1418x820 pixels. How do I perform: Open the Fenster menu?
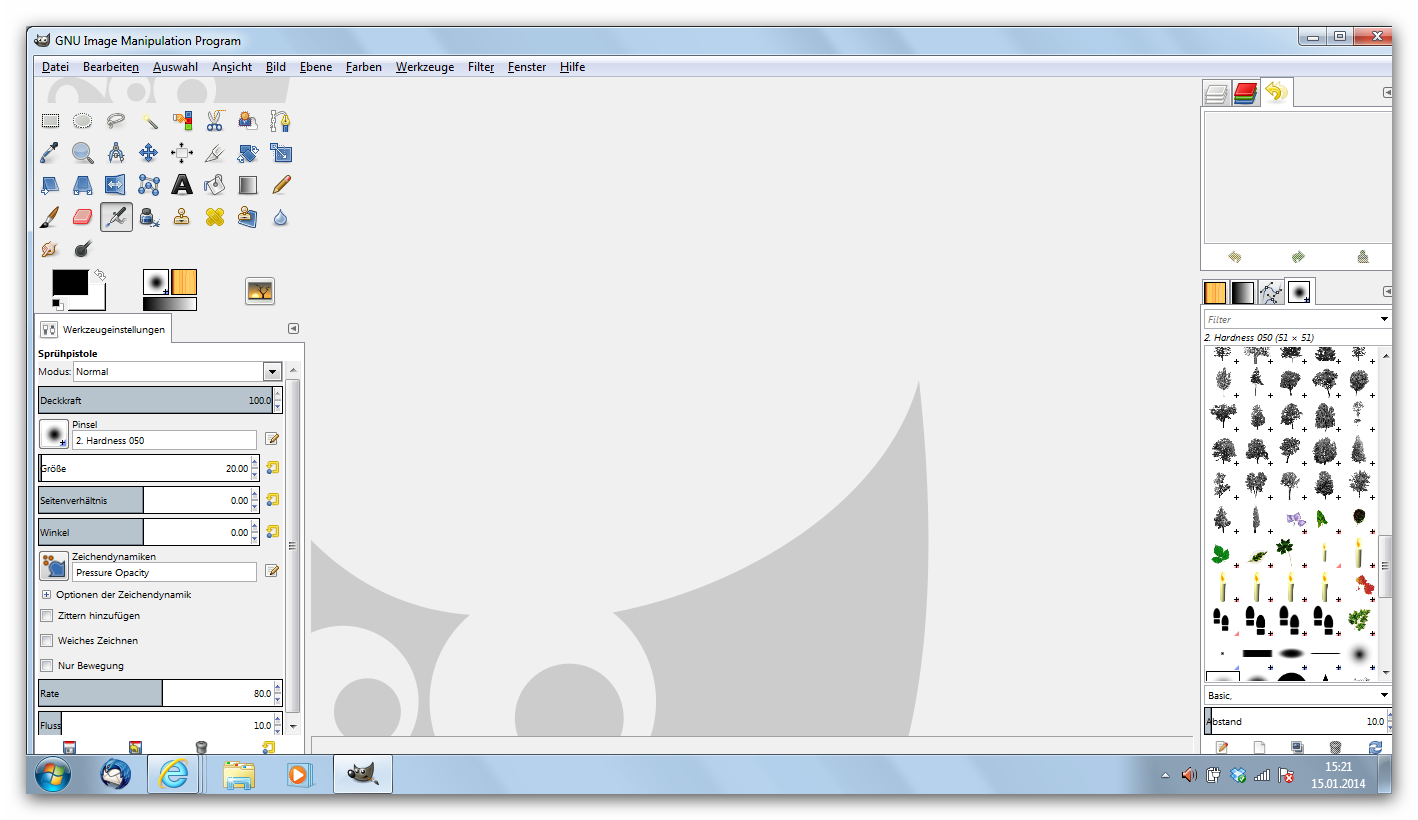pyautogui.click(x=527, y=67)
